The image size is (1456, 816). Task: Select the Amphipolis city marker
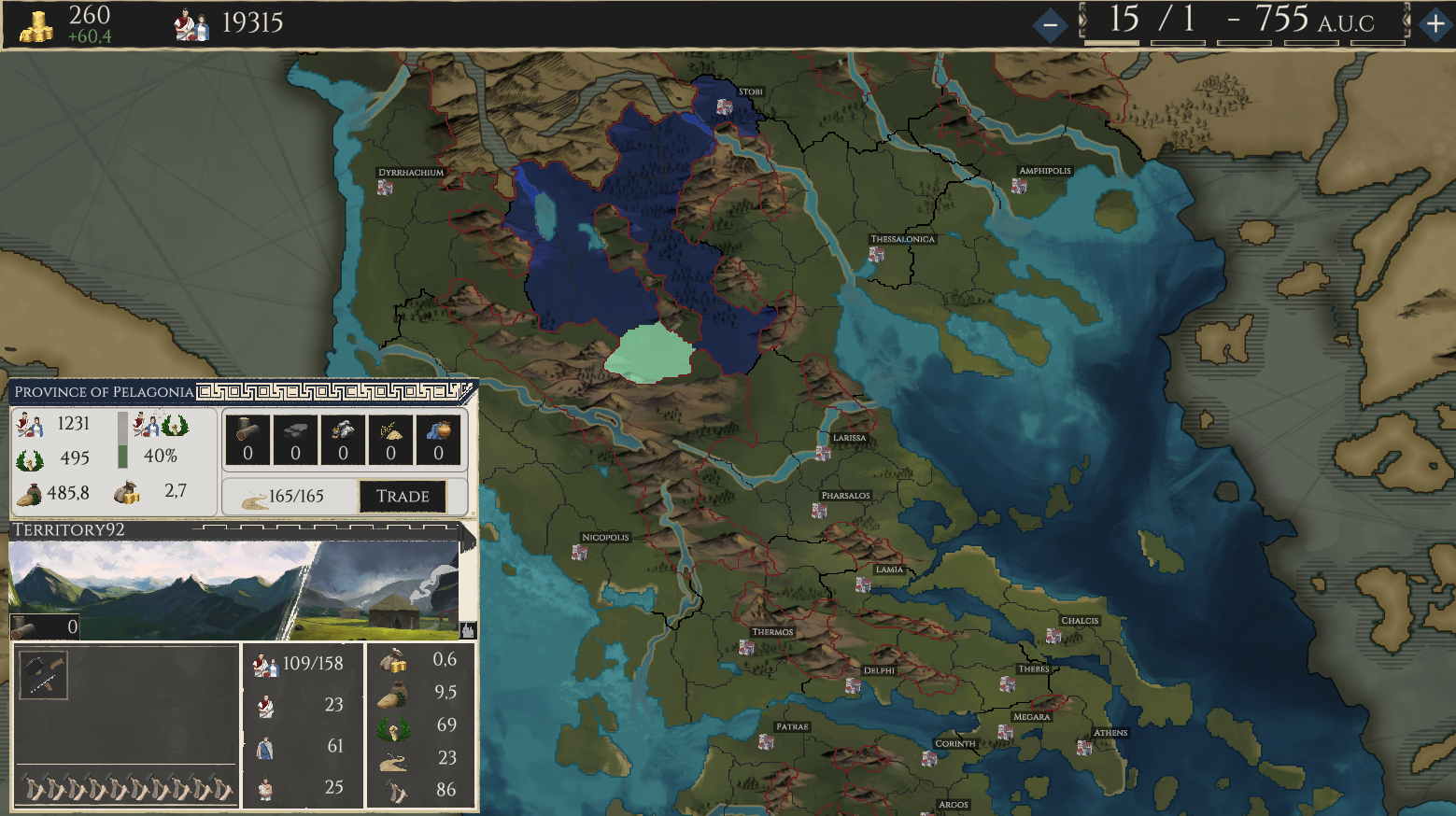pos(1019,186)
